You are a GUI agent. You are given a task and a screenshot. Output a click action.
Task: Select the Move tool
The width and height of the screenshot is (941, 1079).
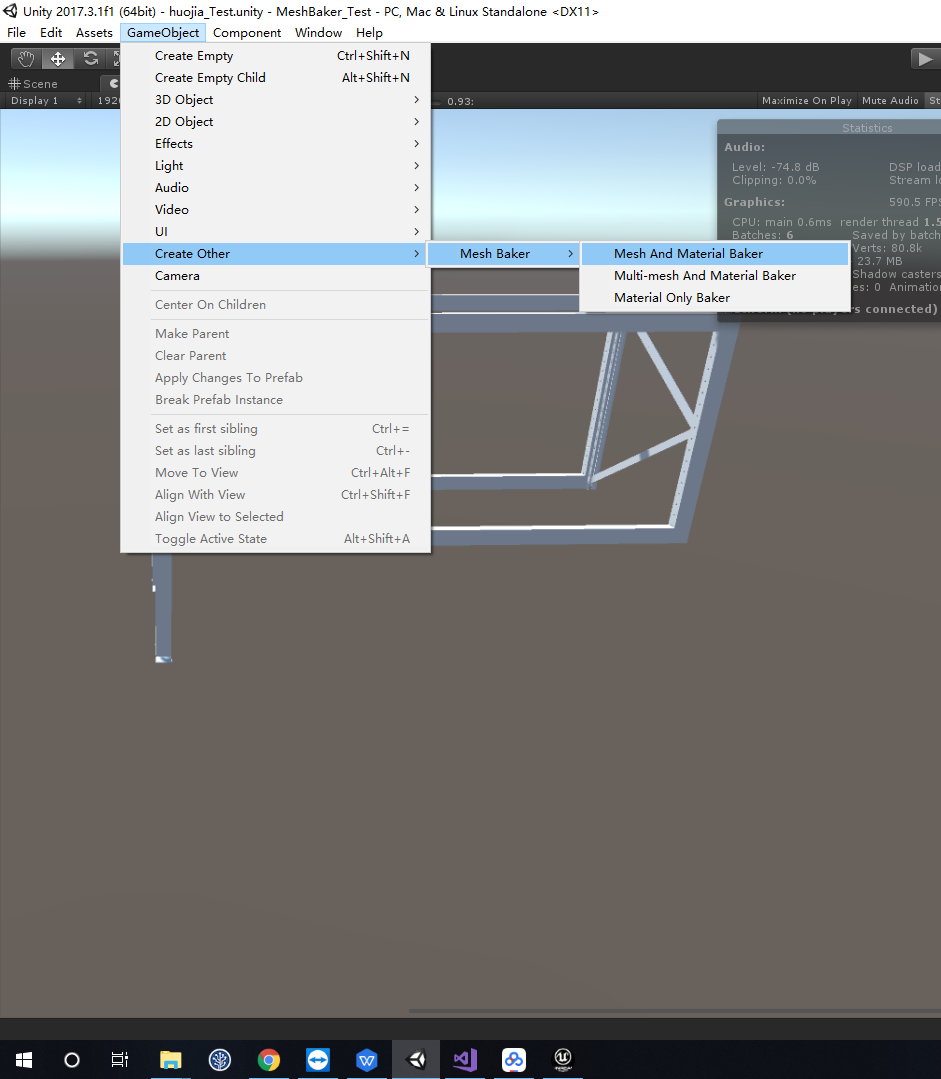[57, 58]
